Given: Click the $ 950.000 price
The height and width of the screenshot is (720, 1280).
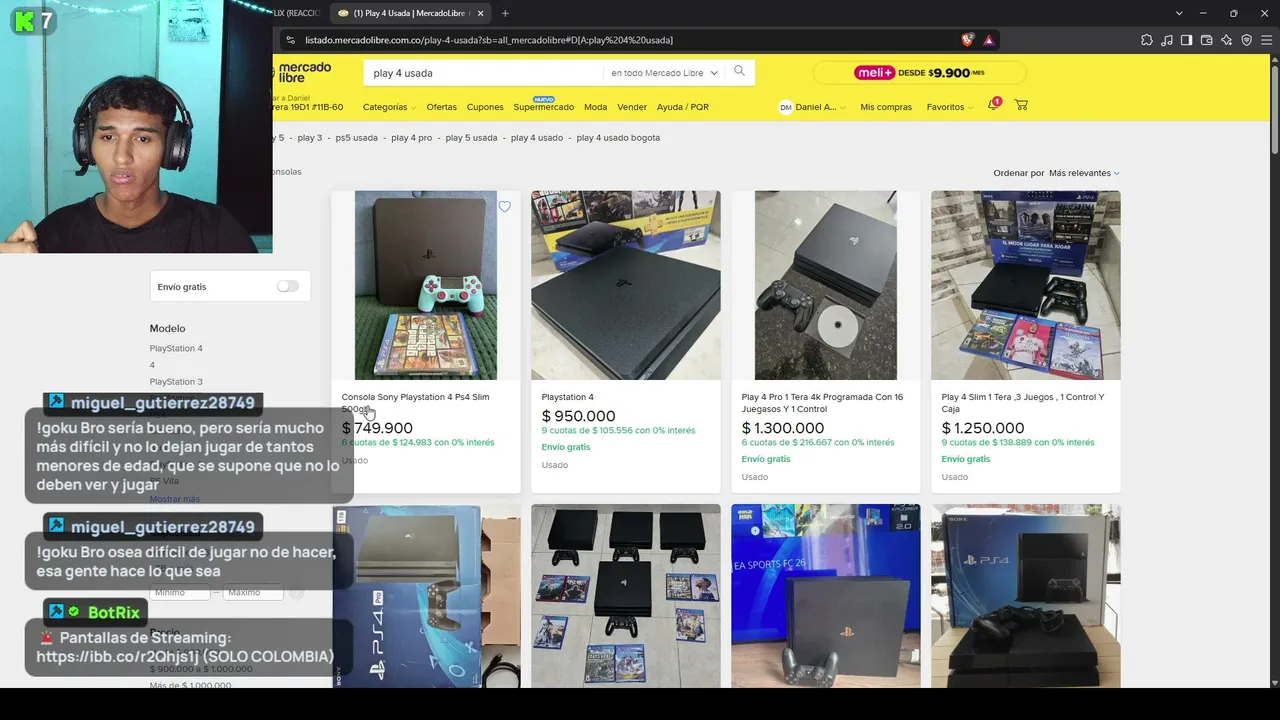Looking at the screenshot, I should point(579,416).
